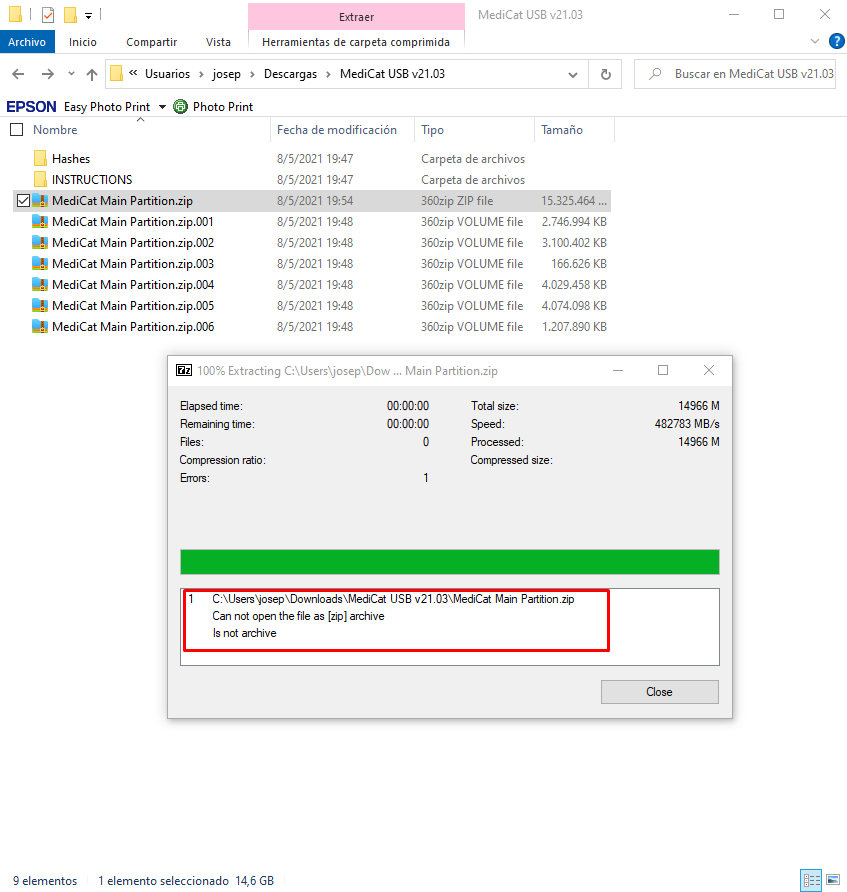This screenshot has height=892, width=847.
Task: Select 'Can not open the file' error line
Action: pyautogui.click(x=298, y=616)
